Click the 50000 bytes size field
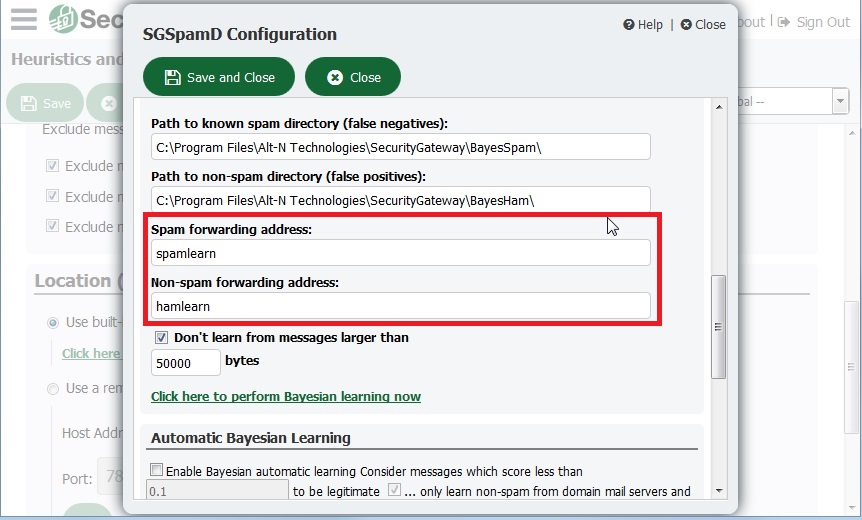 pos(186,363)
